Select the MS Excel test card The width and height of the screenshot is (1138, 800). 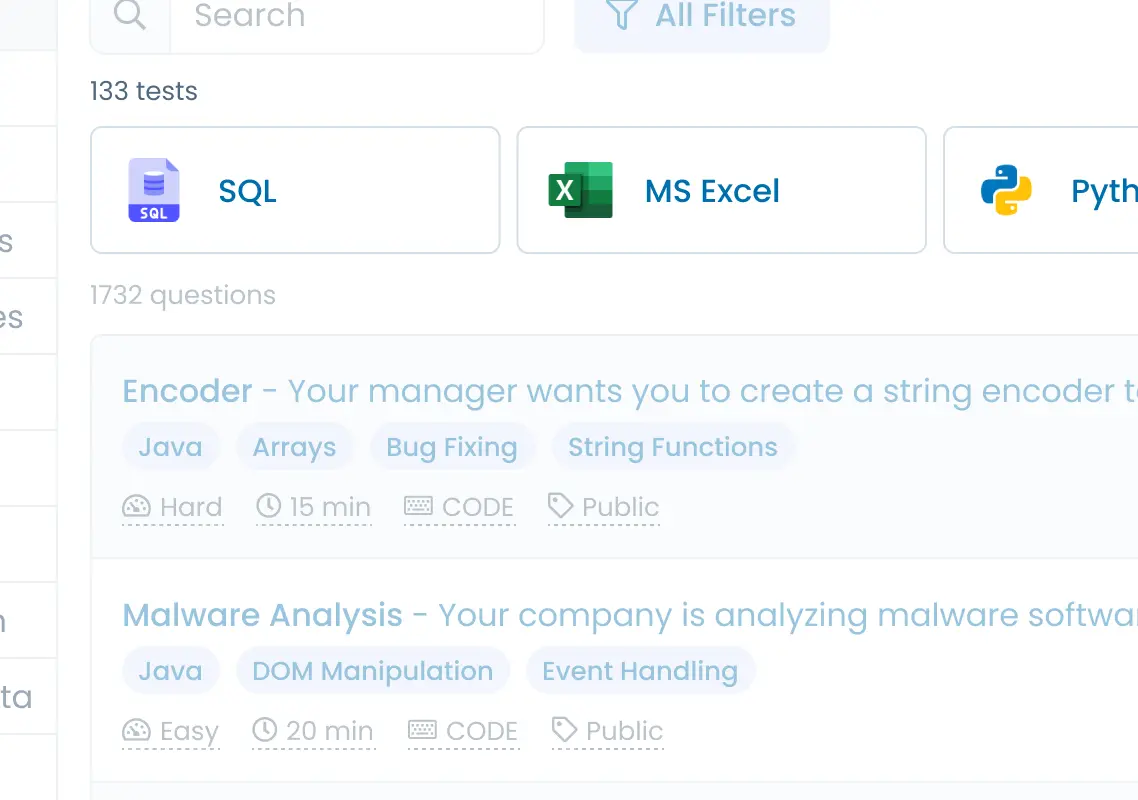(721, 190)
